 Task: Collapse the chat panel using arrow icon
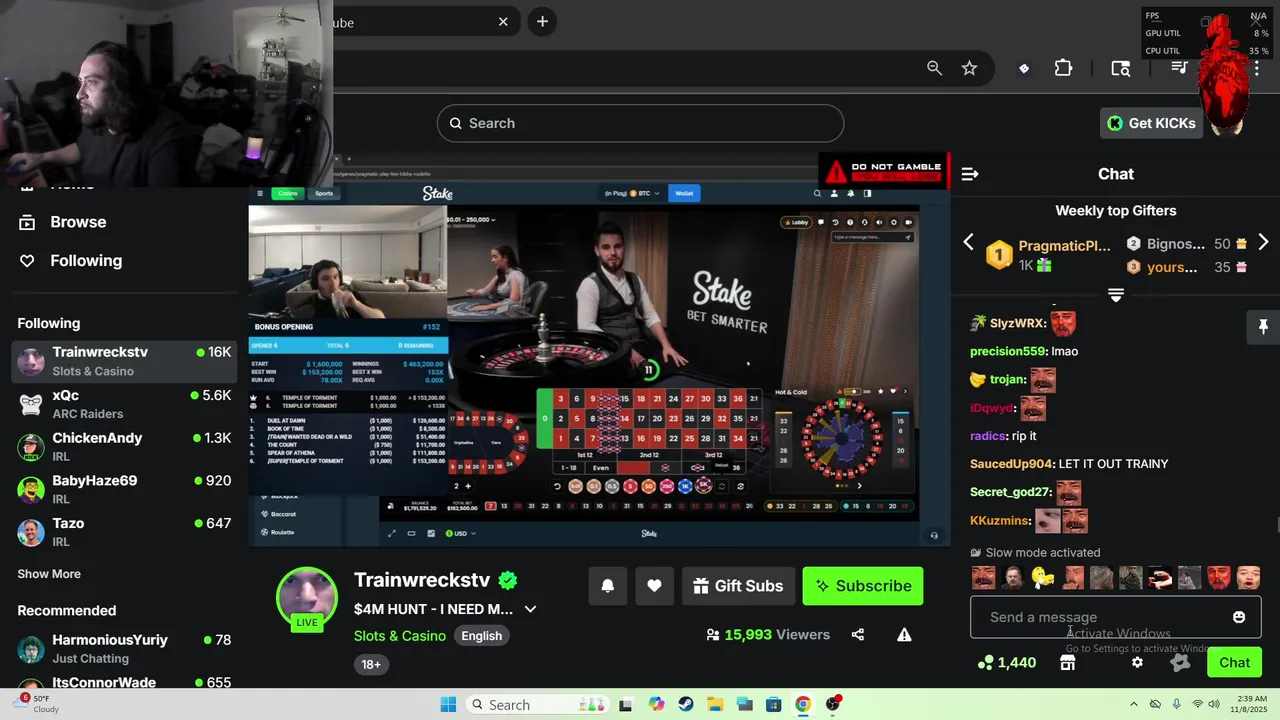970,174
